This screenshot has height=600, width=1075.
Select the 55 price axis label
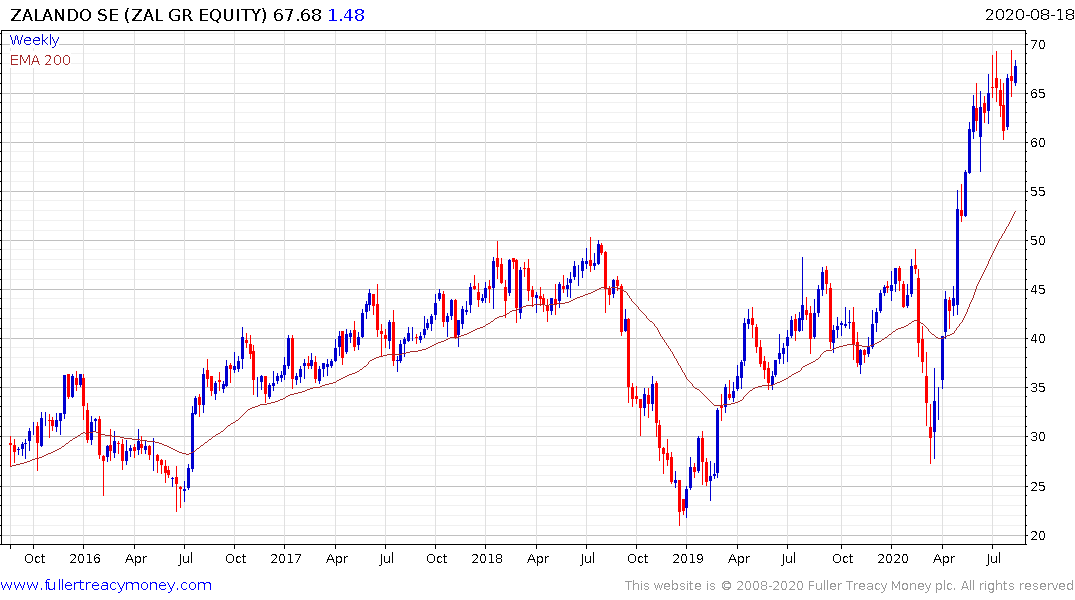pos(1037,191)
